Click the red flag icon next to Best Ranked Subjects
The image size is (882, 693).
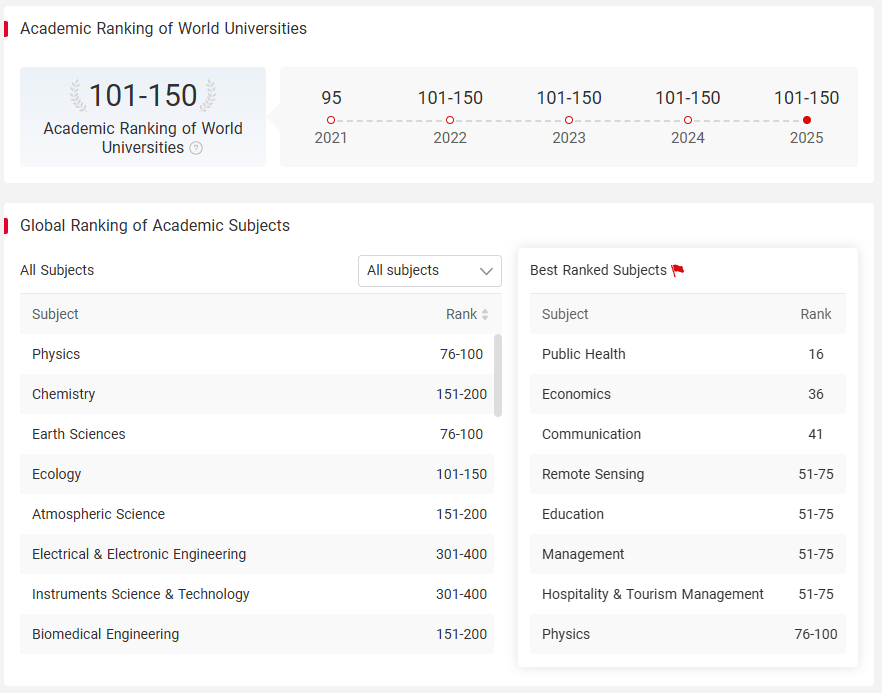(678, 271)
